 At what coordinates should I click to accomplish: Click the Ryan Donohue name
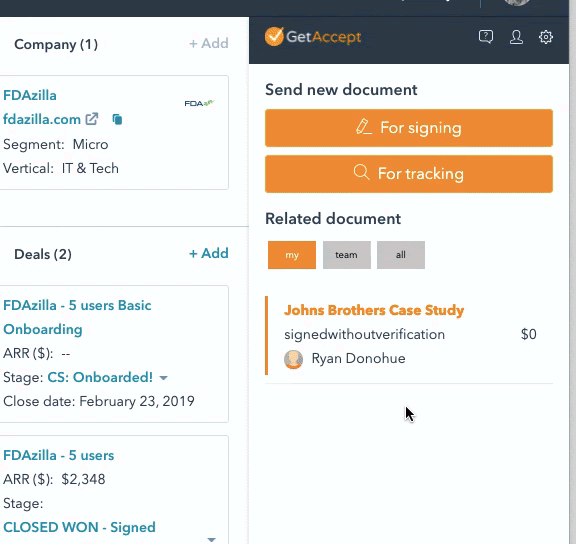pos(359,359)
